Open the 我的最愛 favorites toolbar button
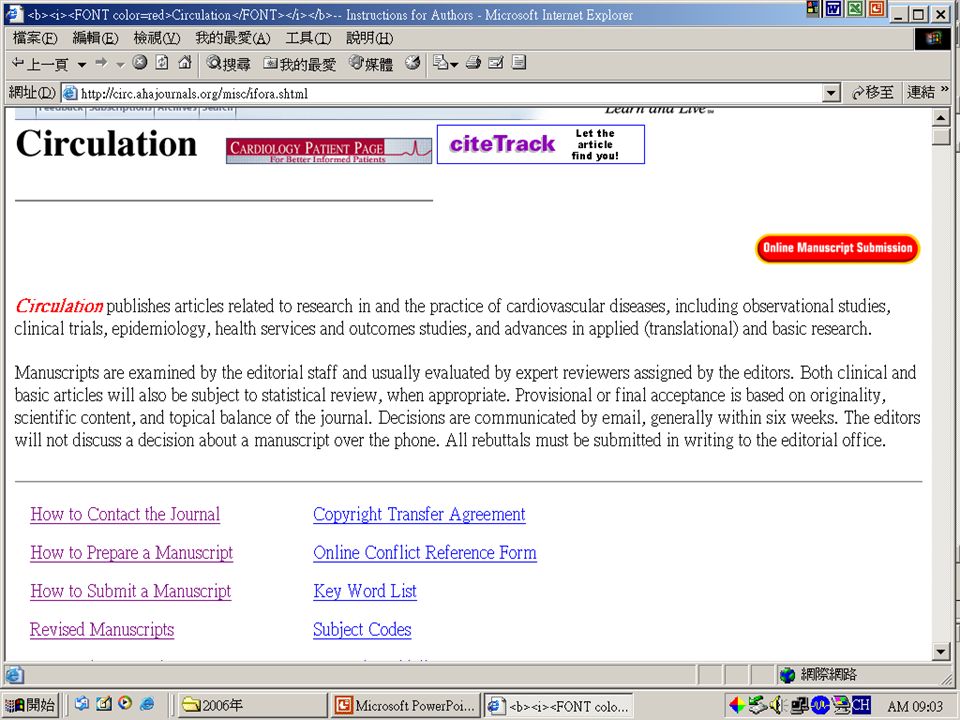 [299, 64]
